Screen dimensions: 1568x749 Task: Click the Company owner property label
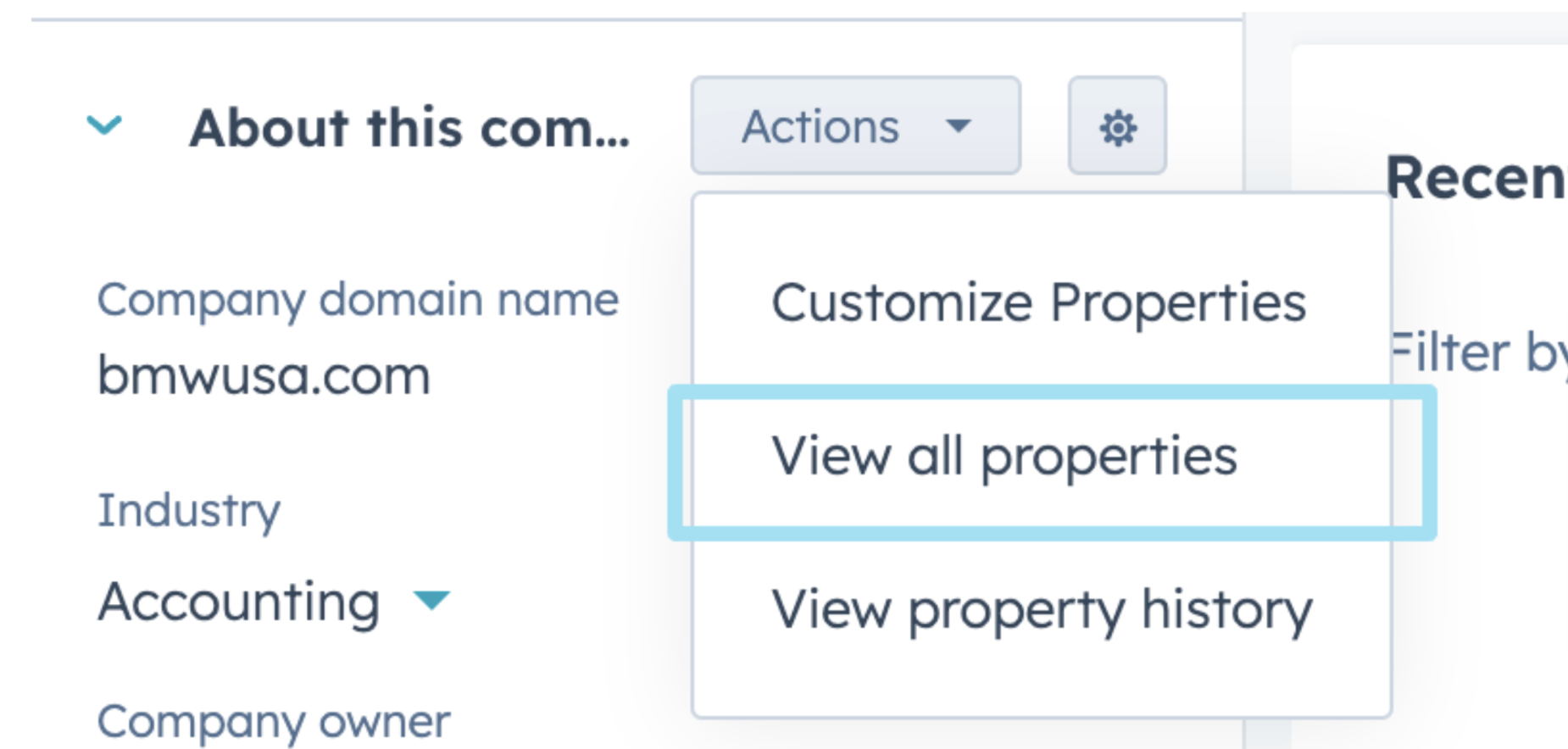274,722
